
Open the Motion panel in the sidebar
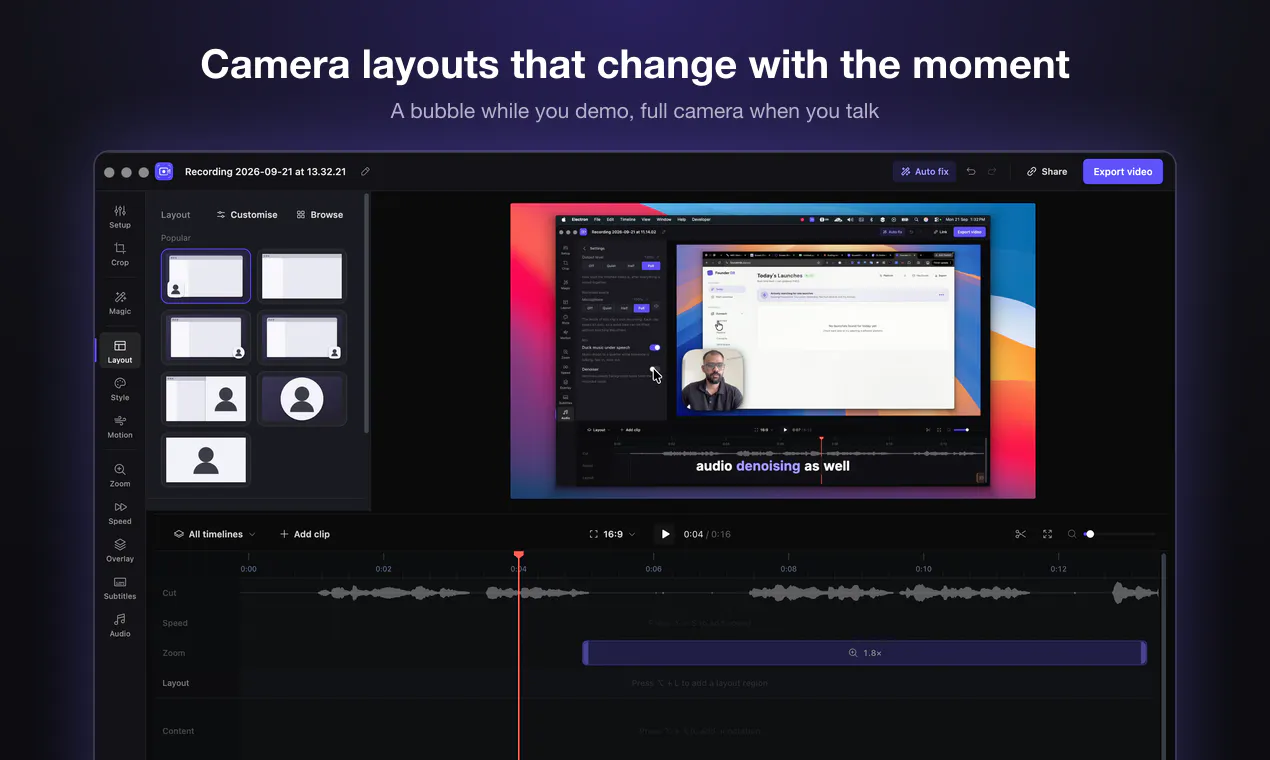(120, 427)
